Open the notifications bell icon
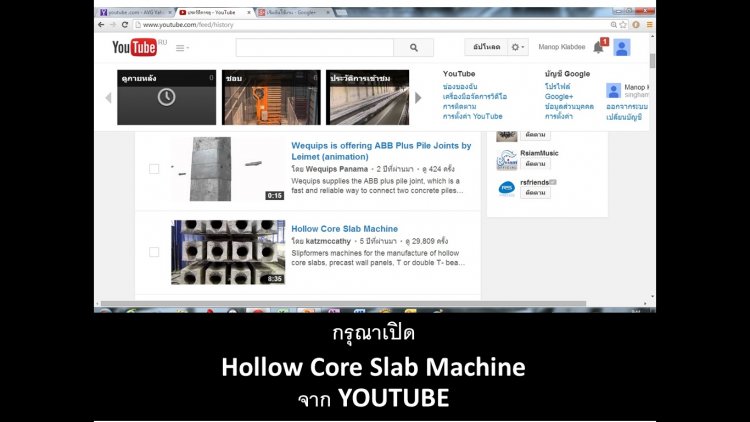 (598, 47)
